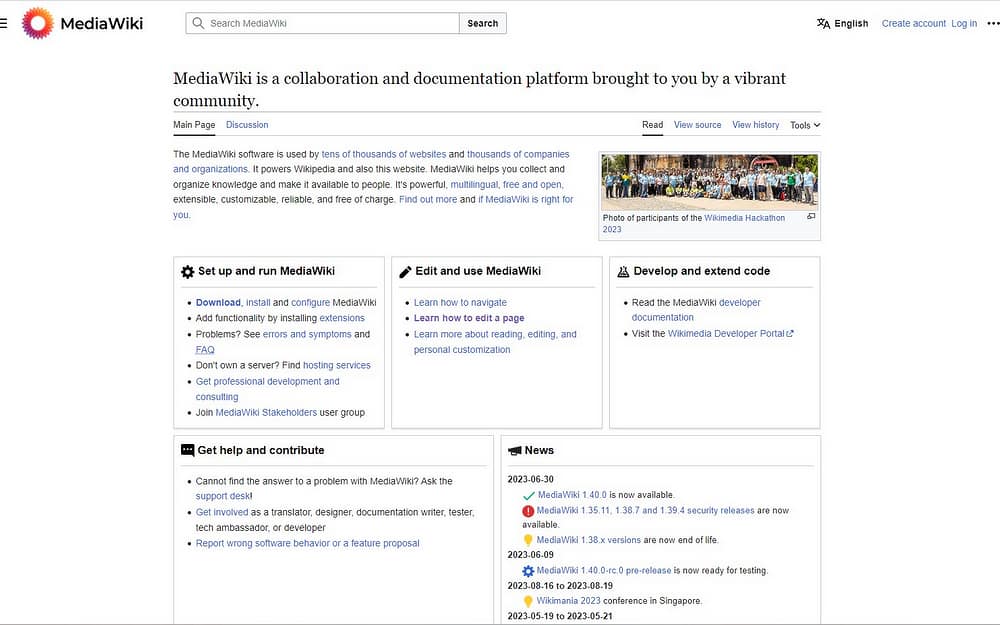Select the View source tab
The image size is (1000, 625).
coord(697,125)
